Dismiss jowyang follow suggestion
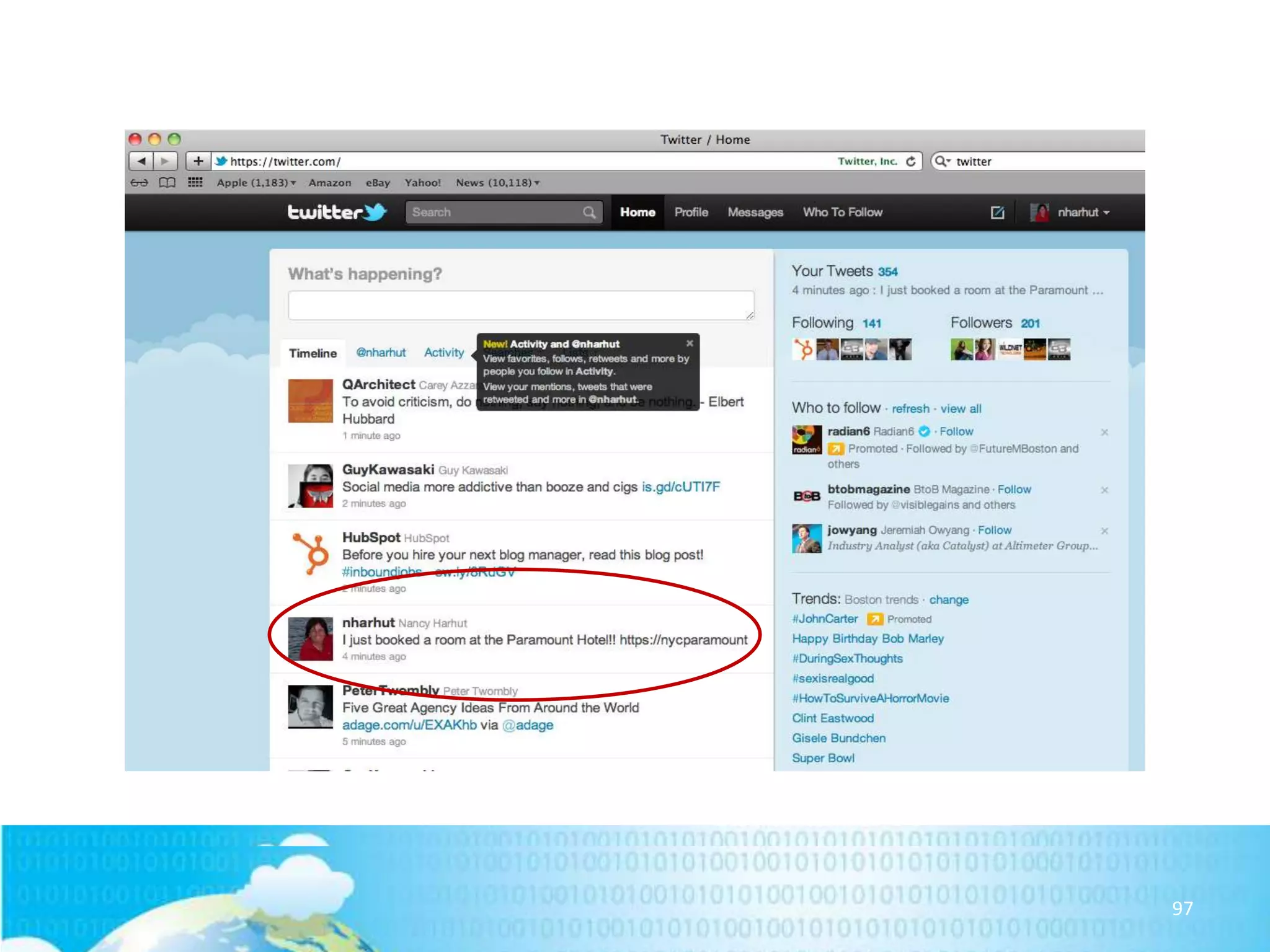 [1104, 531]
